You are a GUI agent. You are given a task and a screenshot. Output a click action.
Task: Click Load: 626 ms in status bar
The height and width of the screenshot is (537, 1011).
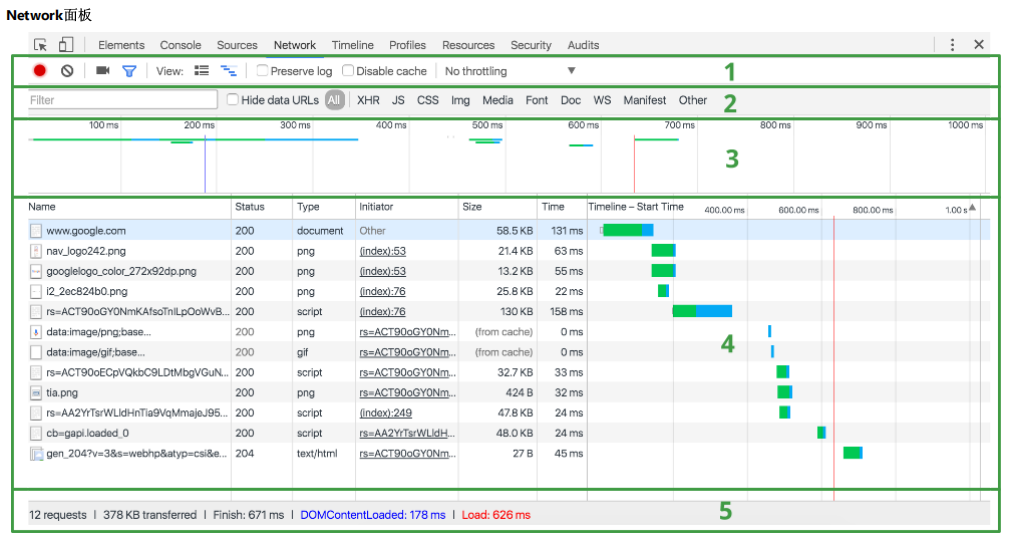click(x=496, y=515)
